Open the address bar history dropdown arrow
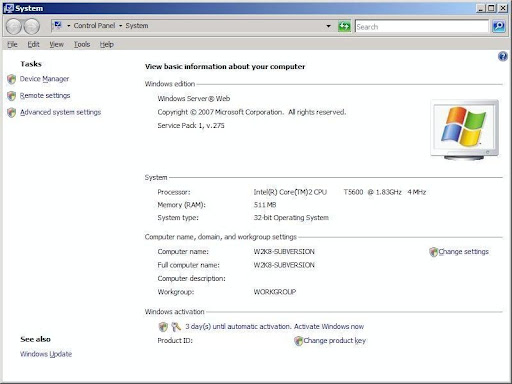Image resolution: width=512 pixels, height=384 pixels. pyautogui.click(x=328, y=26)
